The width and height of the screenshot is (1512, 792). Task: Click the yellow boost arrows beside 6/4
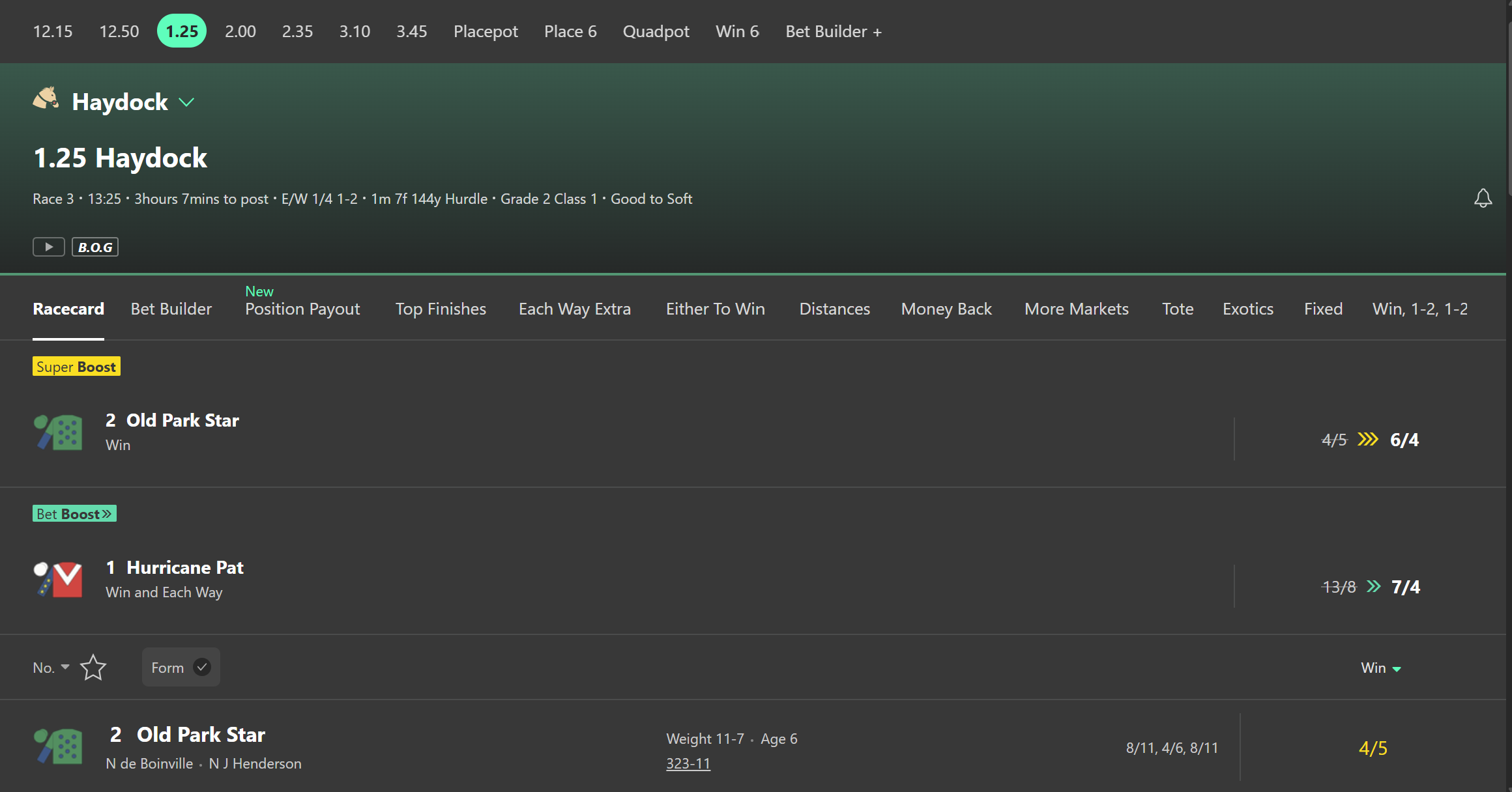pos(1369,439)
